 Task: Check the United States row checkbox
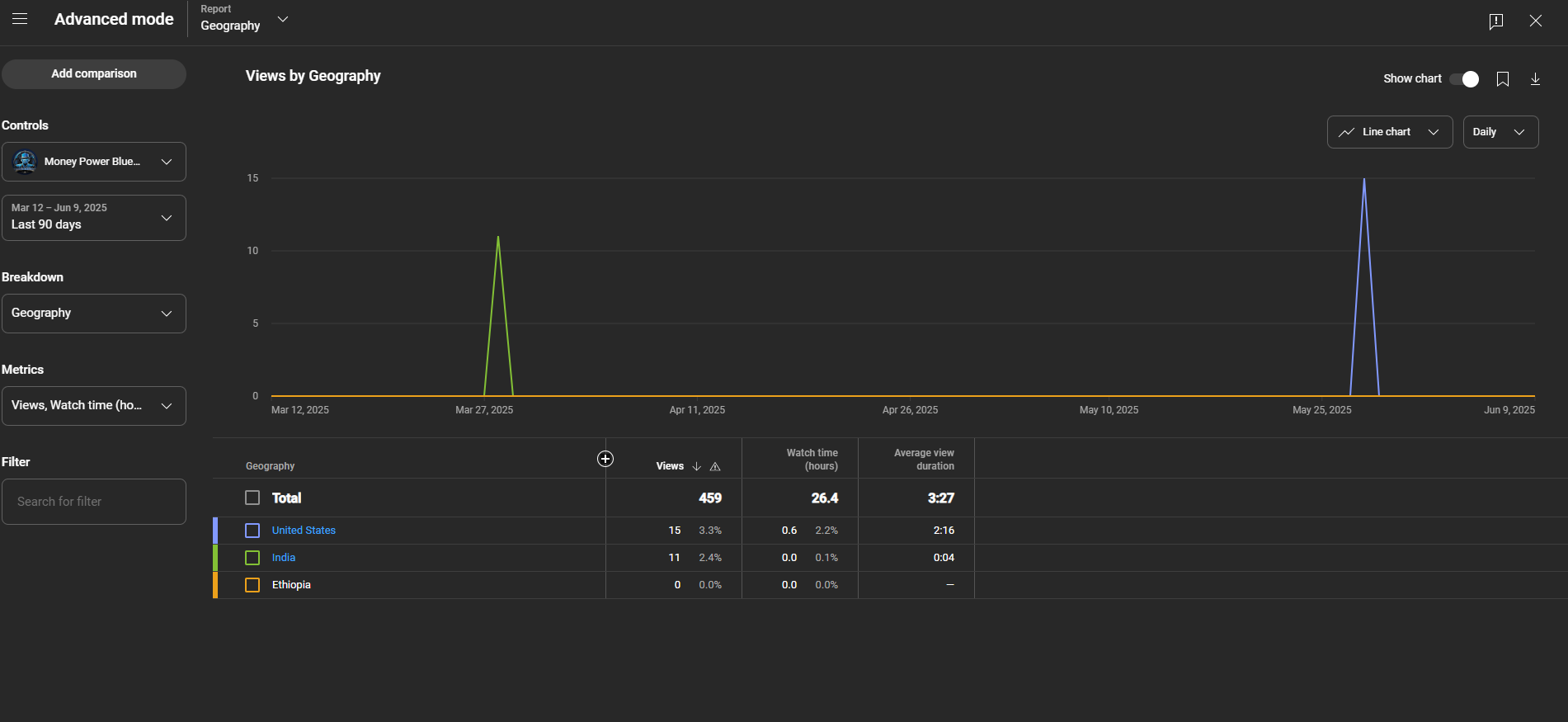(x=252, y=531)
